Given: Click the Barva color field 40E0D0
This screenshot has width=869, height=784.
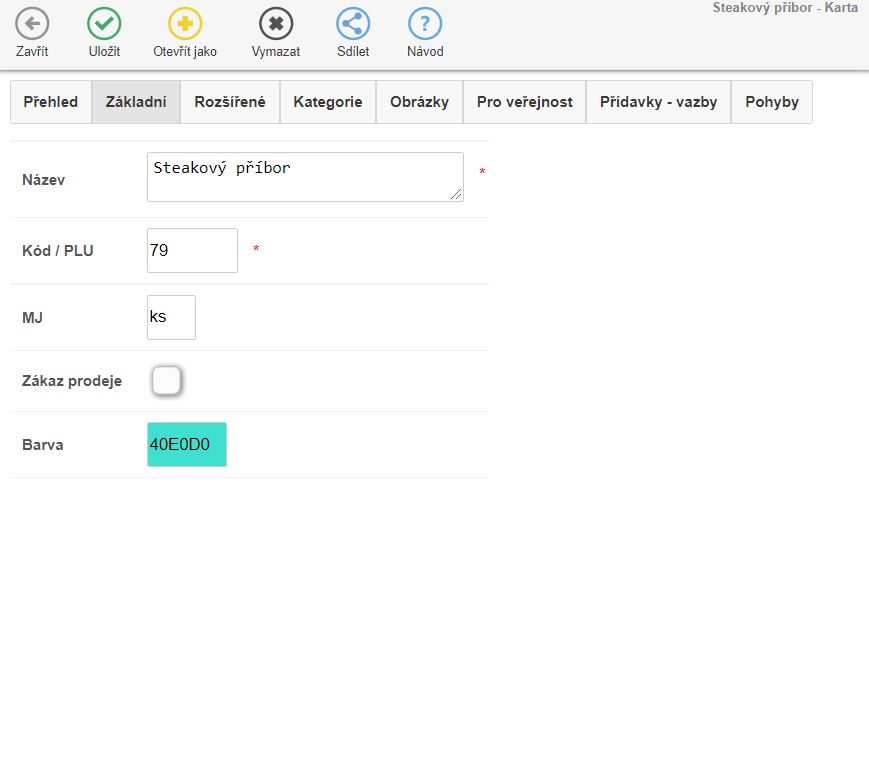Looking at the screenshot, I should tap(187, 444).
